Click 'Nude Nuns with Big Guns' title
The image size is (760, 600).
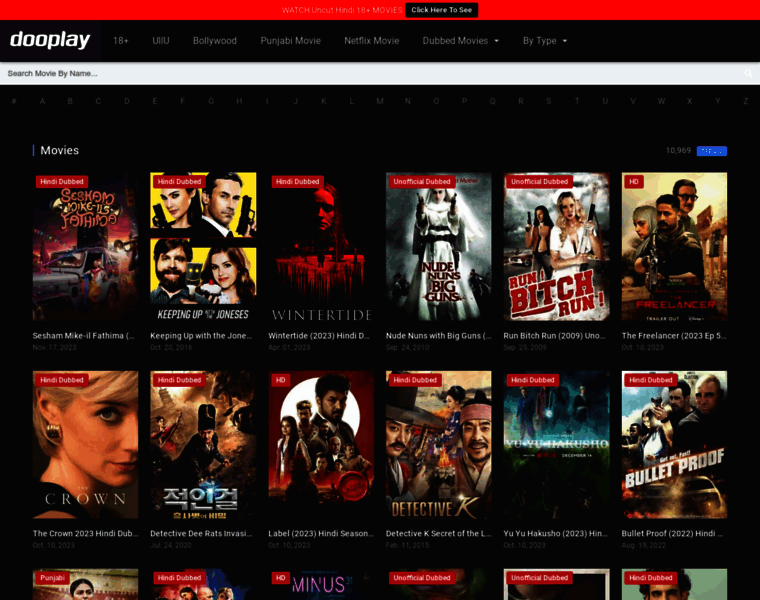[x=439, y=335]
